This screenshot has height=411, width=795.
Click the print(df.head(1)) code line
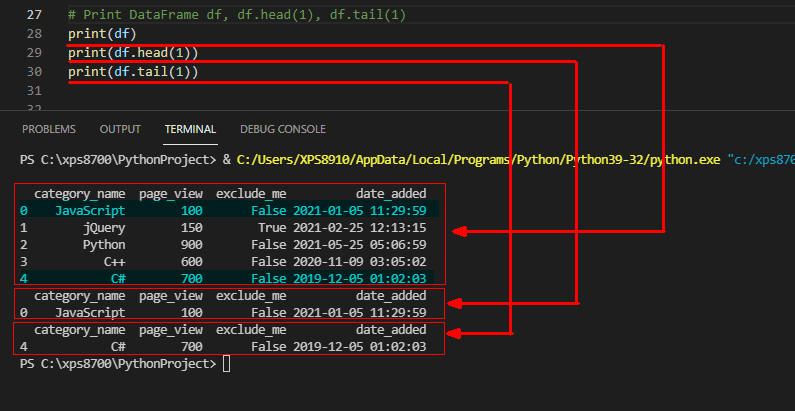(x=133, y=53)
